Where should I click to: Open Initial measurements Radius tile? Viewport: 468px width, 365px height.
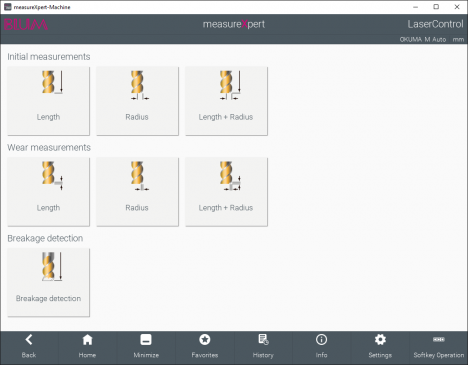[x=137, y=101]
